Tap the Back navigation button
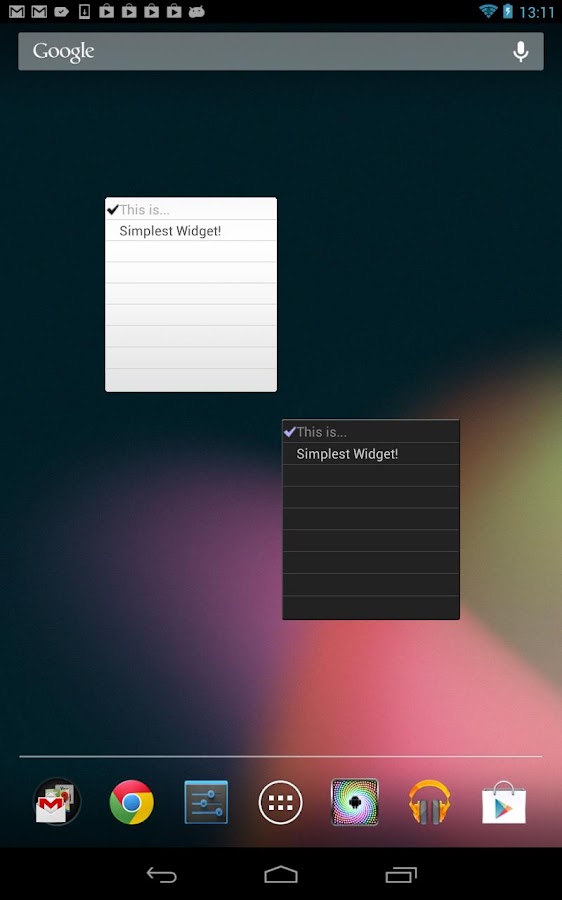 (x=161, y=875)
